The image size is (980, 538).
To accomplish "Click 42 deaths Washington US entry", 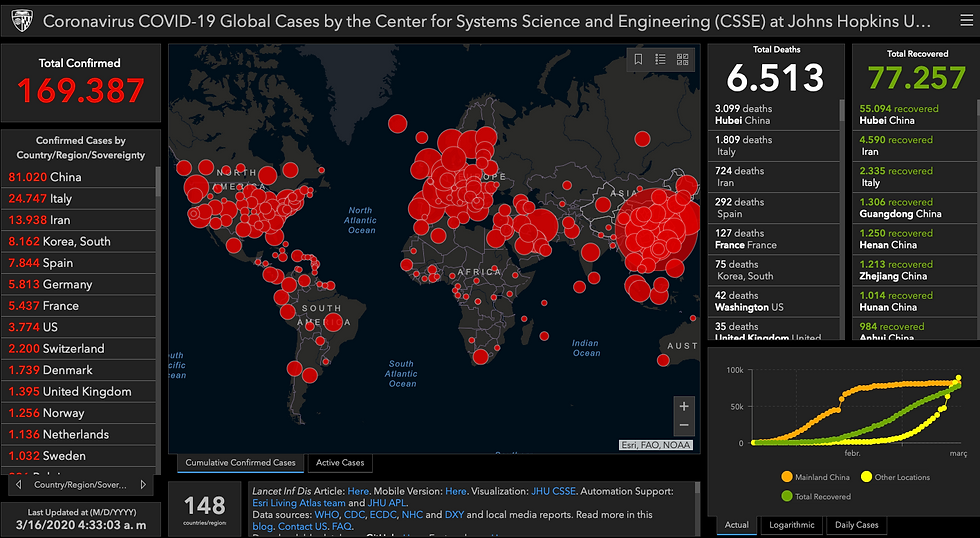I will [773, 301].
